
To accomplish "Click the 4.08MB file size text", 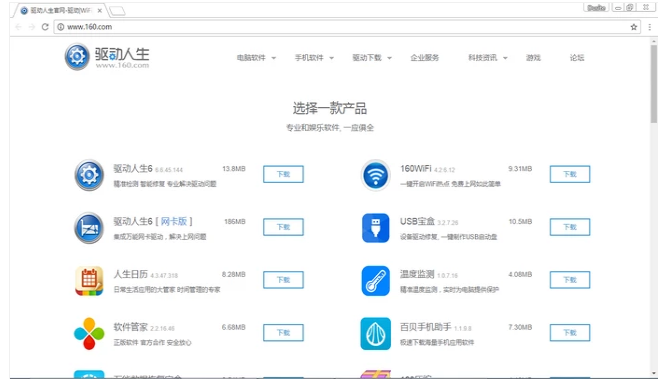I will pos(520,274).
